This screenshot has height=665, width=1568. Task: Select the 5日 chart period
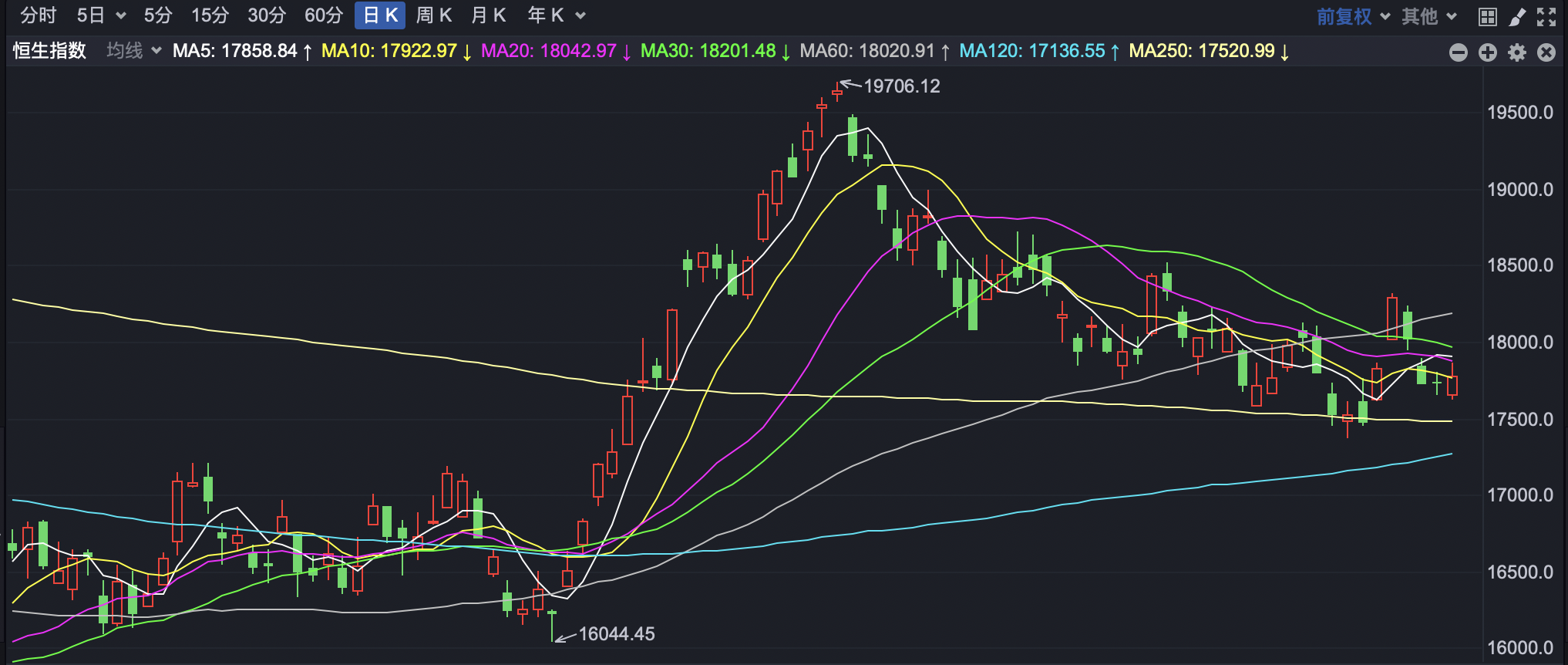(x=91, y=15)
